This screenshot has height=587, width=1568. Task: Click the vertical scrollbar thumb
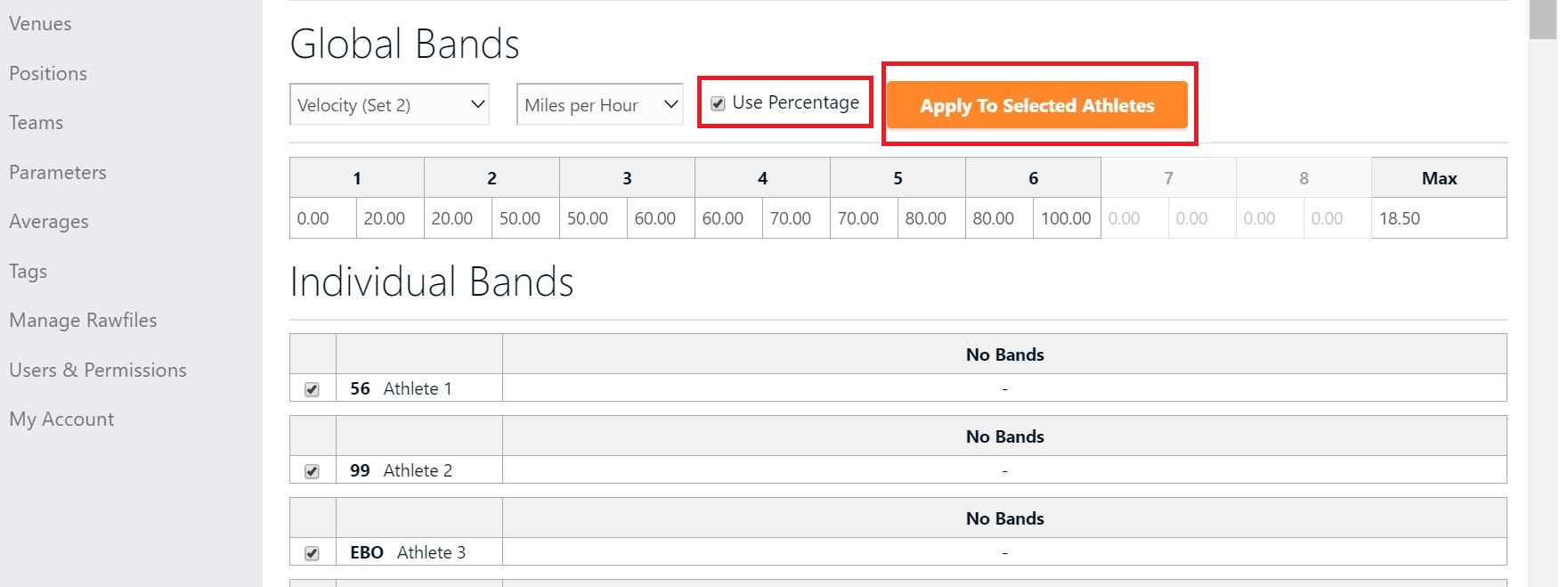tap(1542, 20)
